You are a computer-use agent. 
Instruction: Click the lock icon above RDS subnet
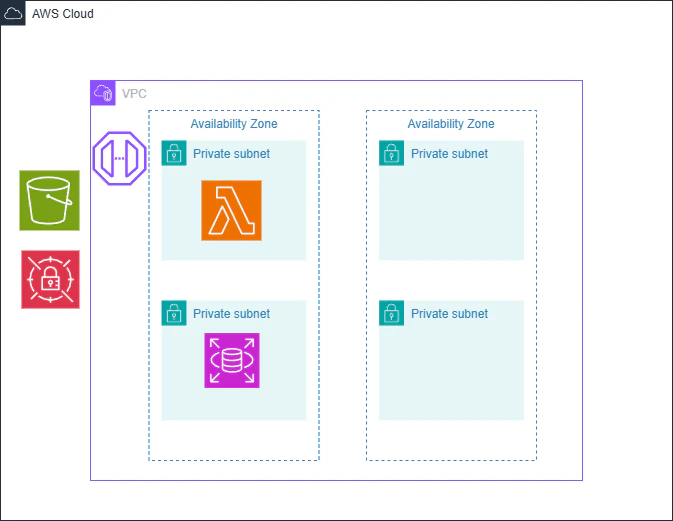tap(174, 313)
